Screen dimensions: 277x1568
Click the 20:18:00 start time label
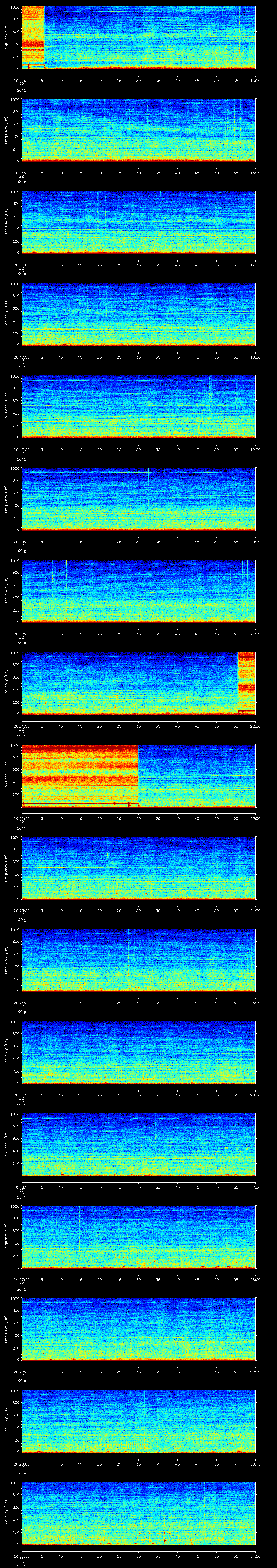pyautogui.click(x=21, y=449)
